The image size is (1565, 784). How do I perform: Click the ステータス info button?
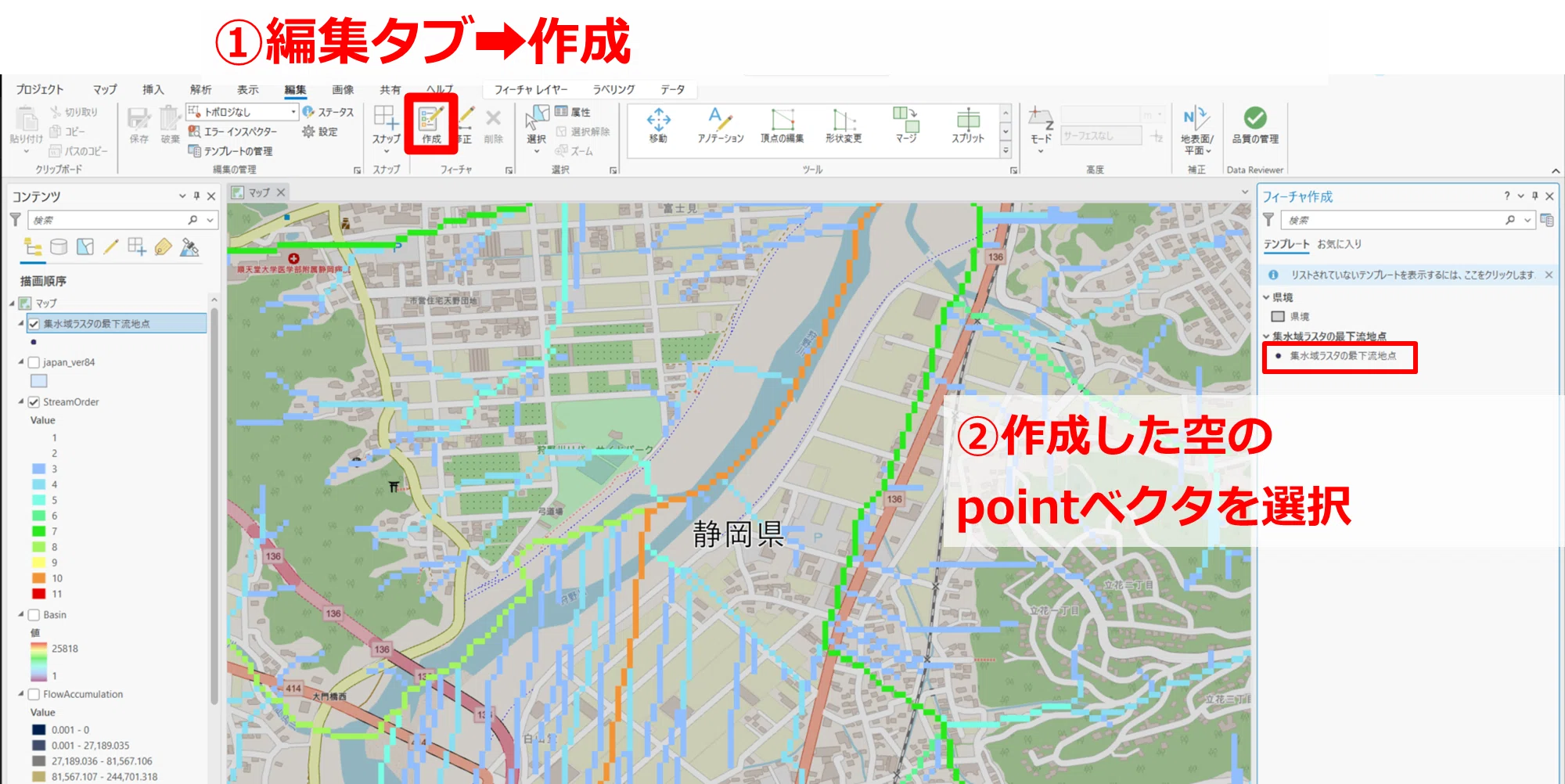tap(328, 113)
